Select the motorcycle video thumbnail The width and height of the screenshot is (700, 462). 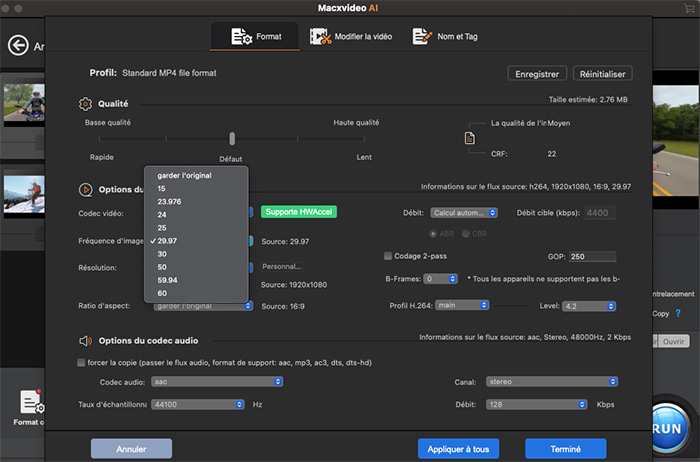(24, 103)
